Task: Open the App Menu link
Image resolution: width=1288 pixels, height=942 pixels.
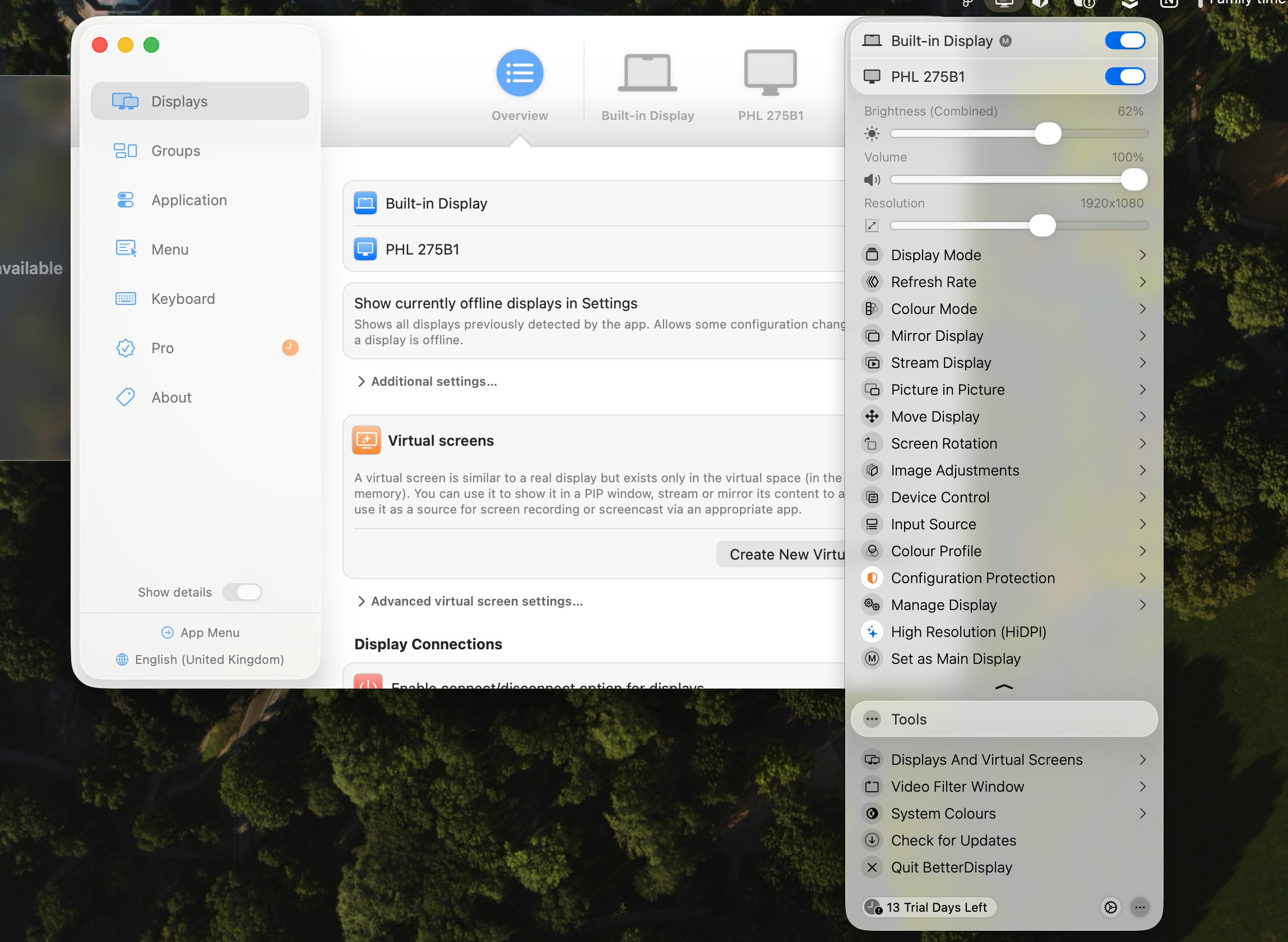Action: point(200,632)
